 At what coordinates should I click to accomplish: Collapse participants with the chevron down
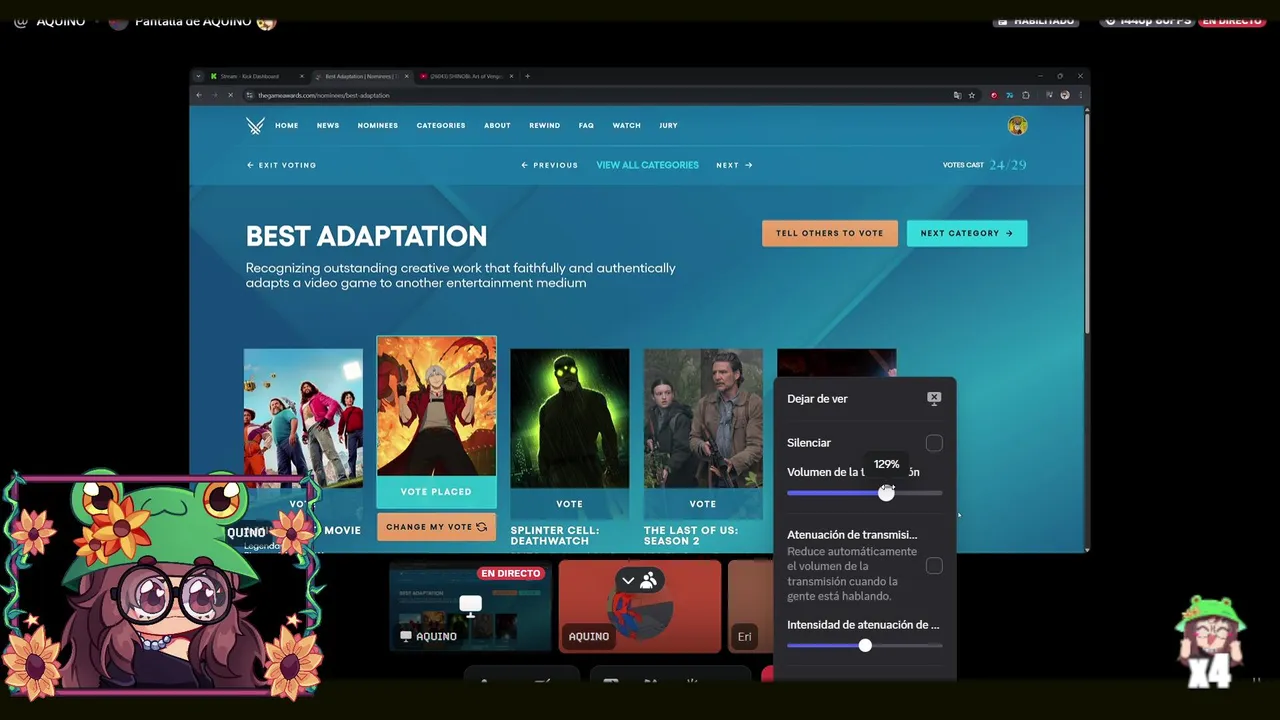click(628, 580)
